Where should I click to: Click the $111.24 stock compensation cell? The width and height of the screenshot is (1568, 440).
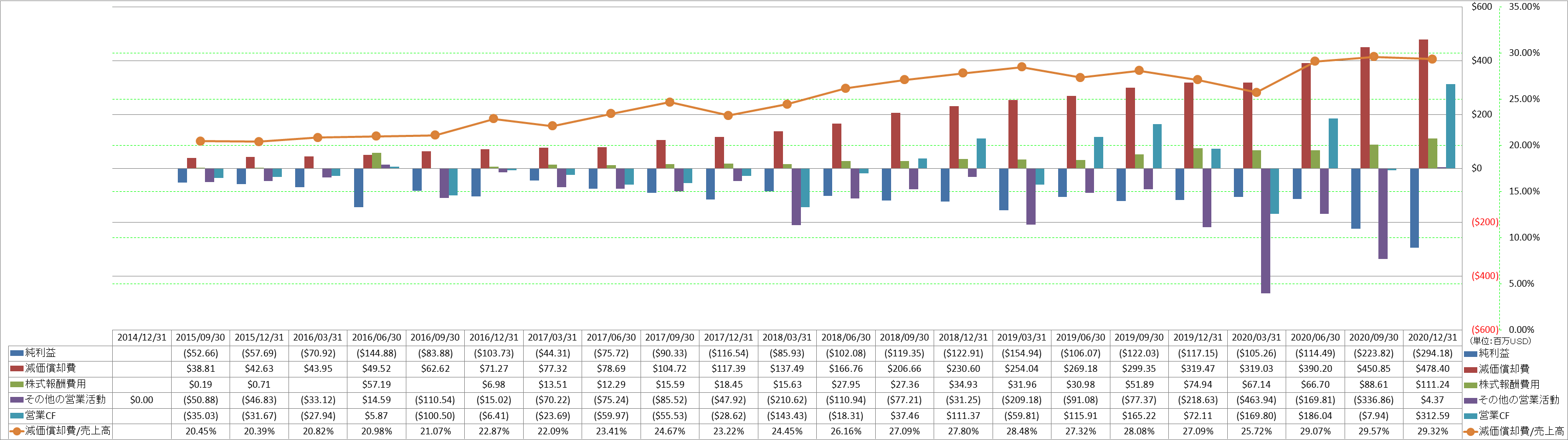[1432, 384]
